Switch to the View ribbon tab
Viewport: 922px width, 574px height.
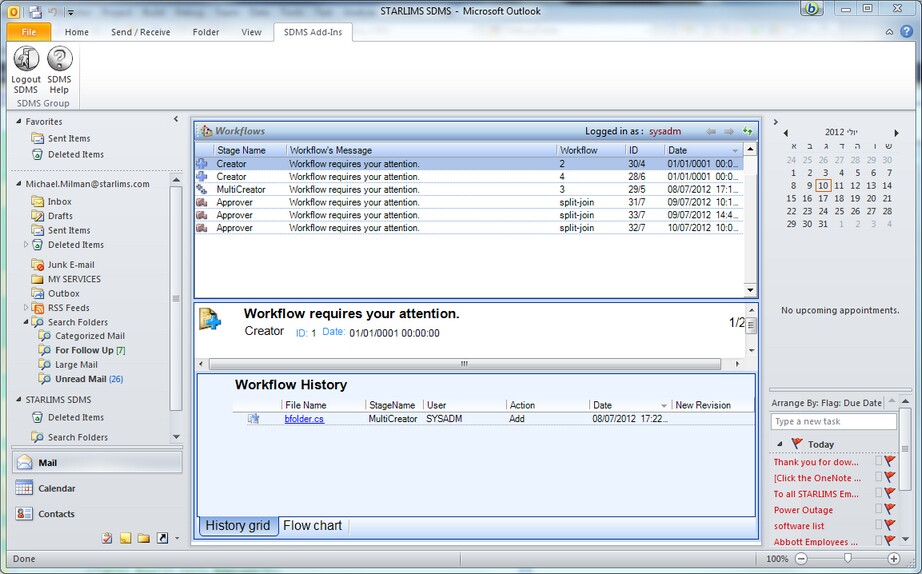click(251, 32)
